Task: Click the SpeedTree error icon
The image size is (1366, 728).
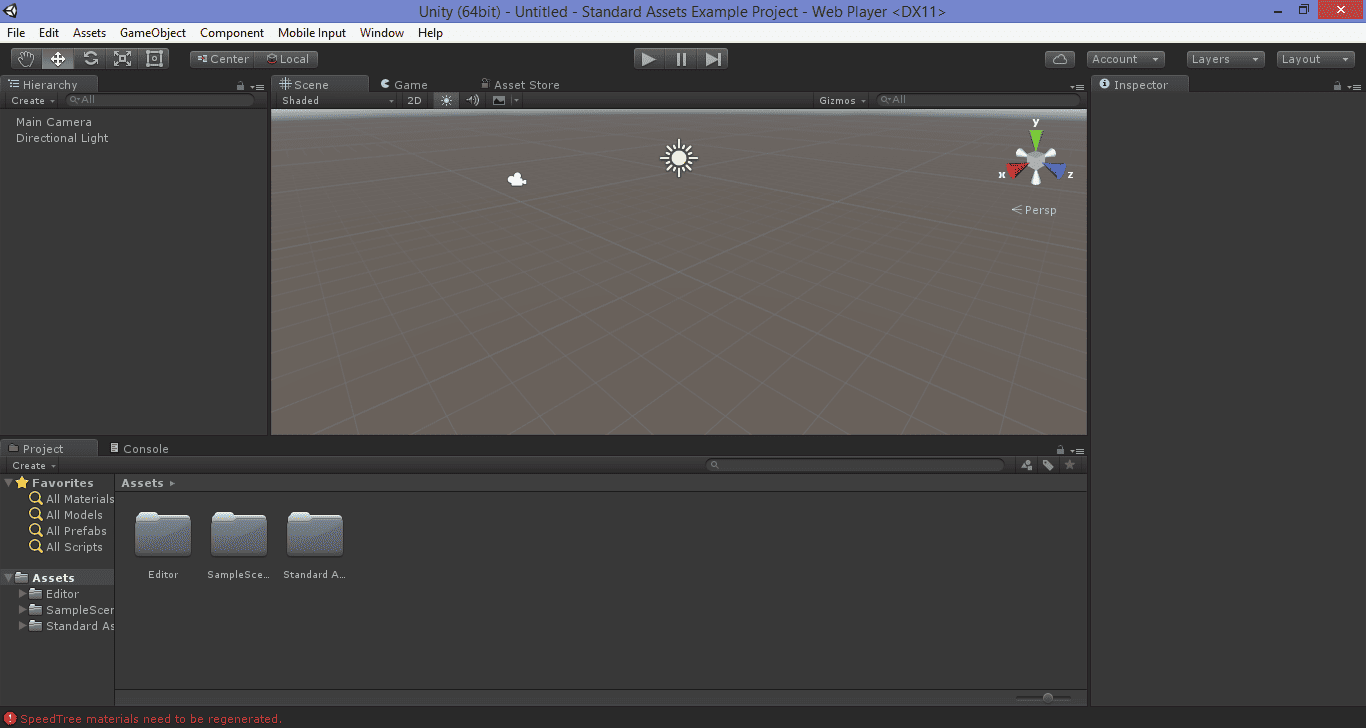Action: point(10,719)
